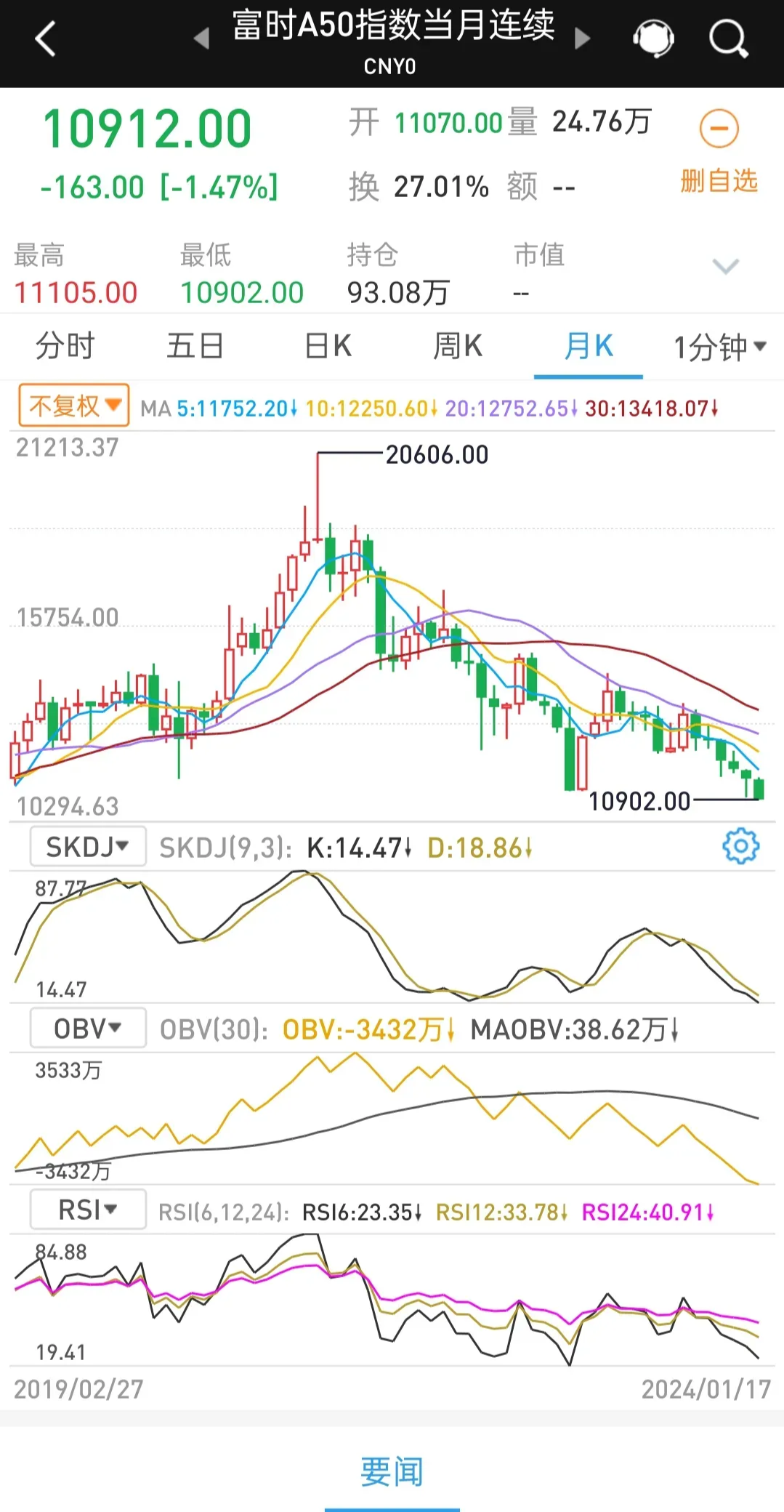Open the OBV indicator dropdown
The height and width of the screenshot is (1512, 784).
88,1028
